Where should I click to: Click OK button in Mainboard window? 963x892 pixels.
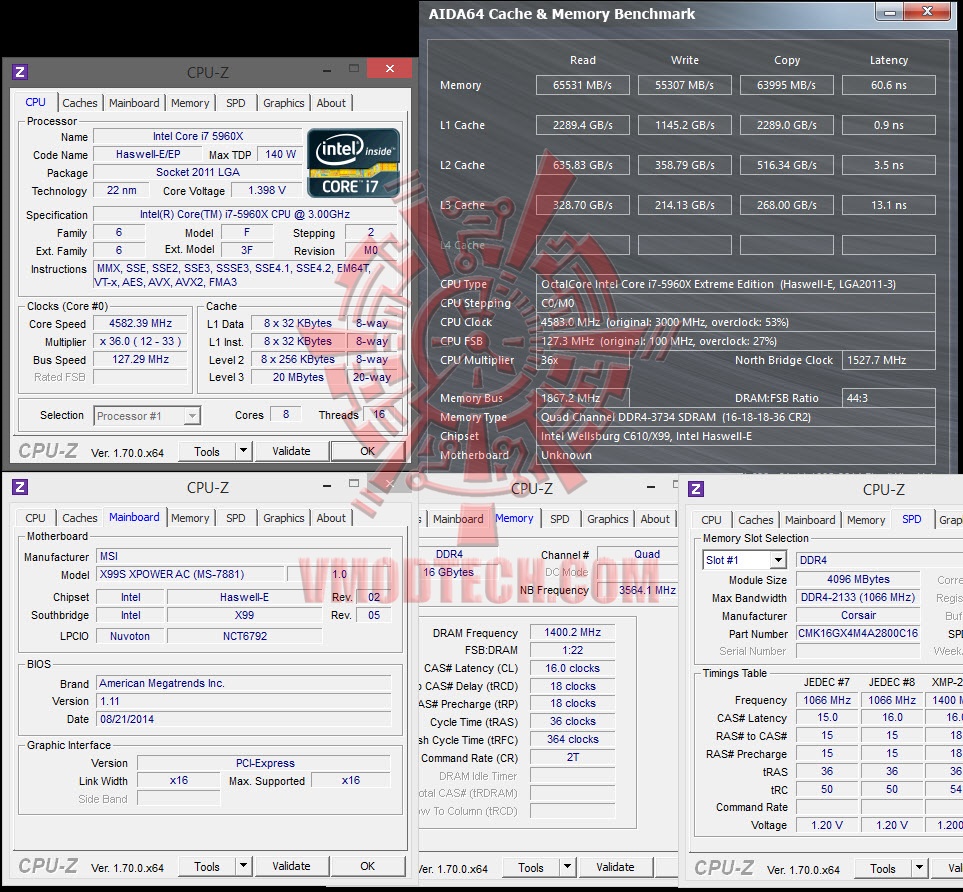(367, 866)
